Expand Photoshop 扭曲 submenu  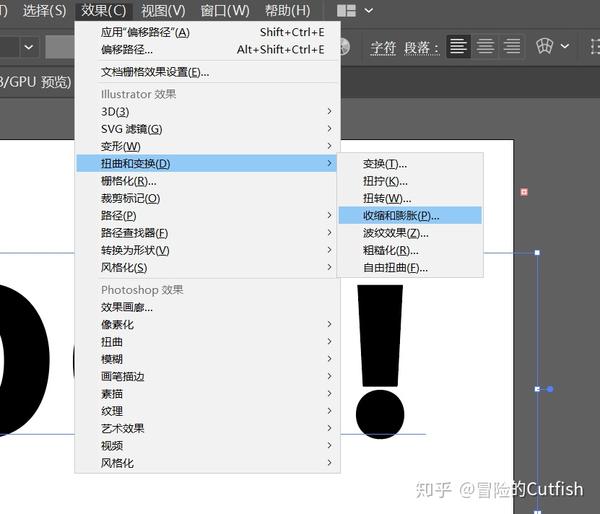click(x=208, y=342)
